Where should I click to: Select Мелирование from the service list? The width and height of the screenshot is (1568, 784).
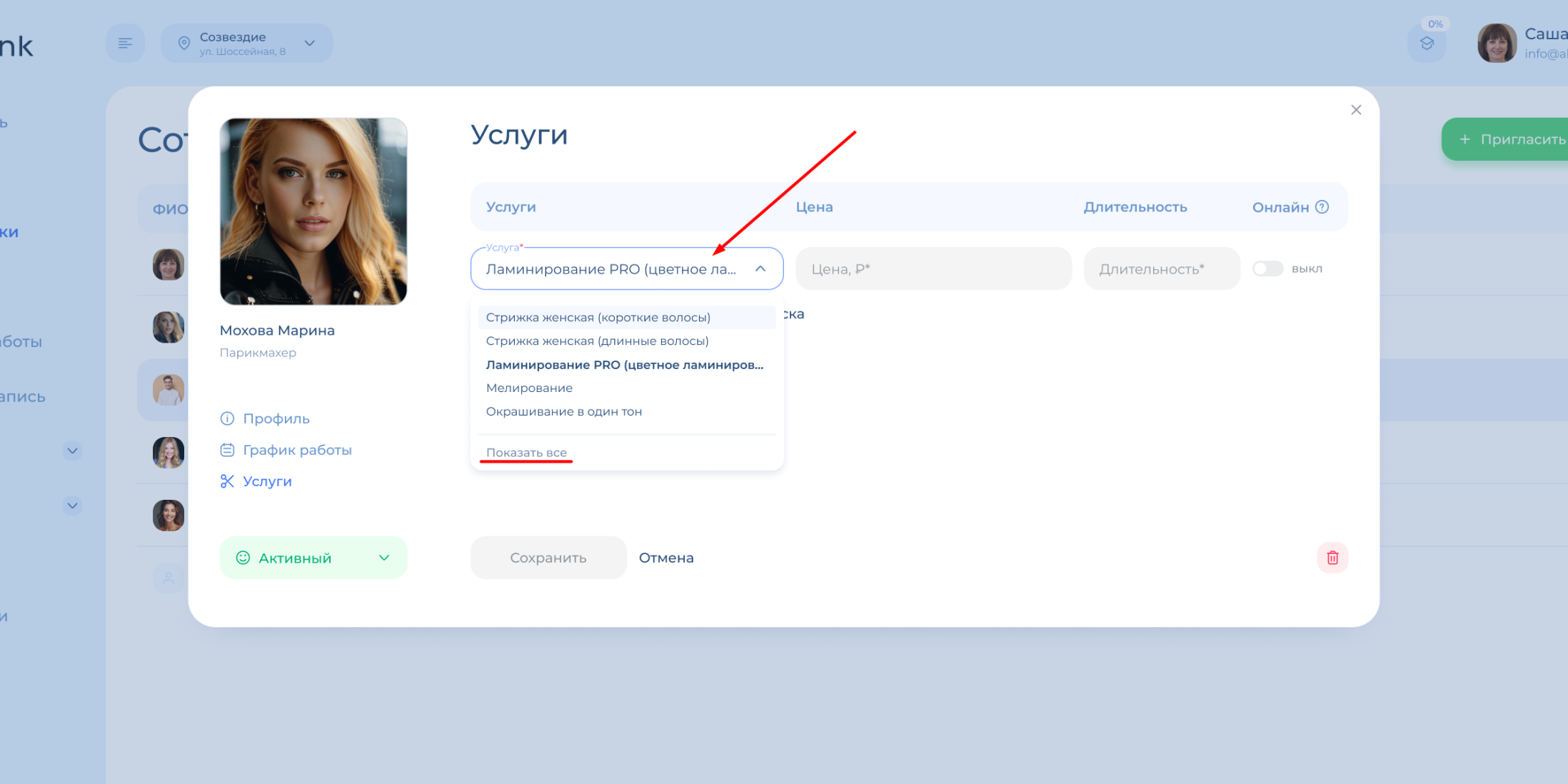tap(529, 388)
